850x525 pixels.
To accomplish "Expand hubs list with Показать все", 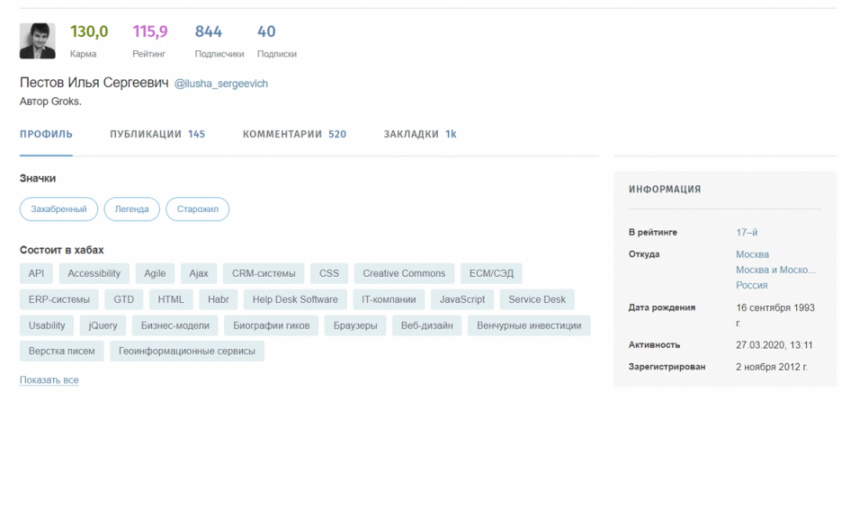I will (x=49, y=380).
